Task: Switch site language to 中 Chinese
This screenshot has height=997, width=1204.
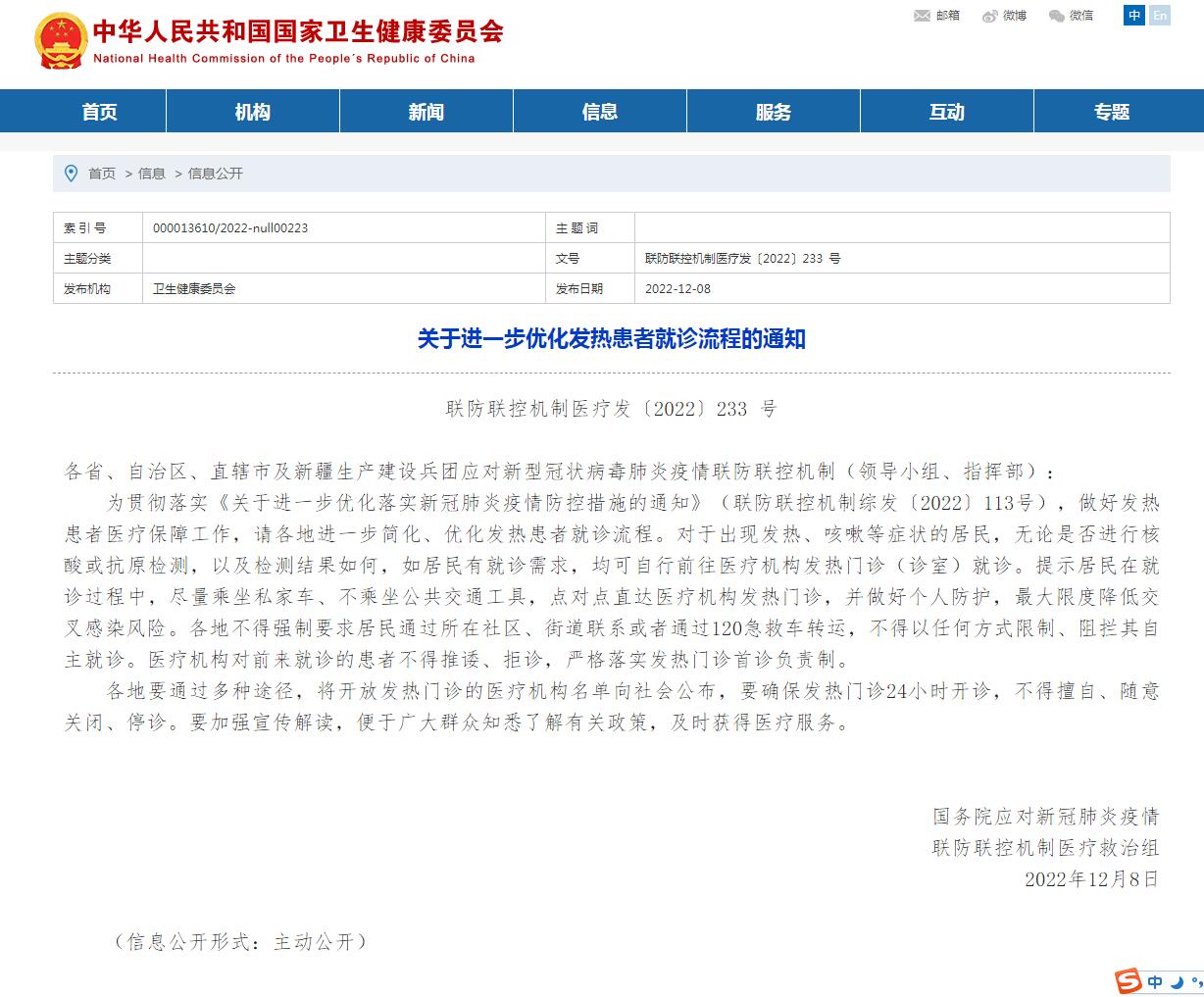Action: pos(1134,15)
